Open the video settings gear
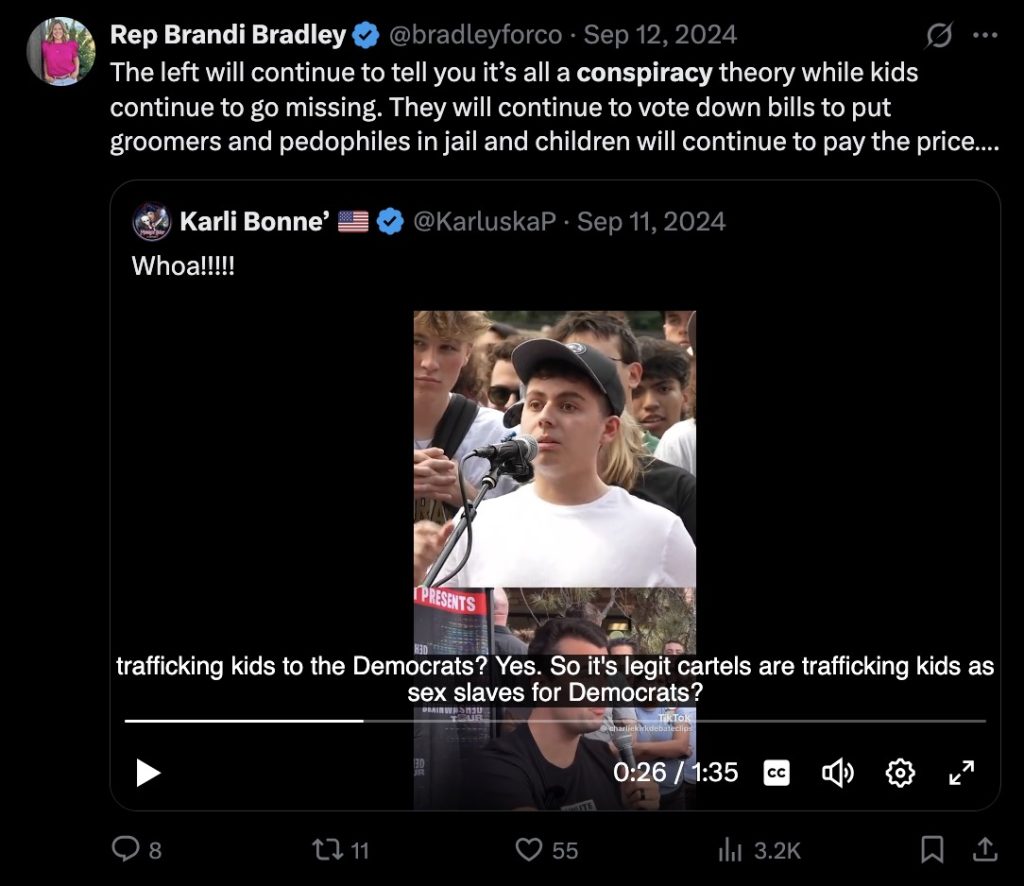Image resolution: width=1024 pixels, height=886 pixels. (x=900, y=772)
